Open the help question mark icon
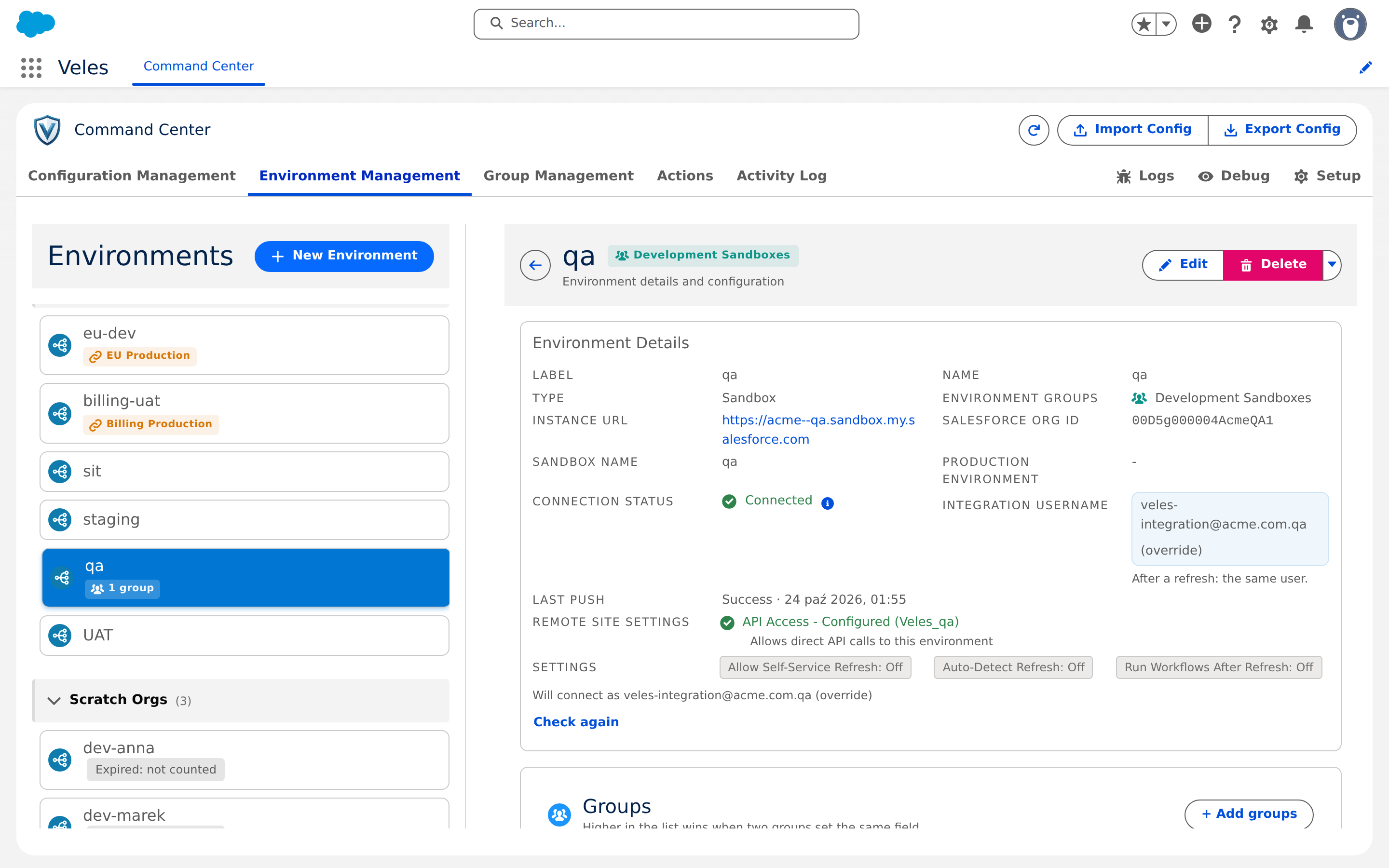The image size is (1389, 868). 1235,24
